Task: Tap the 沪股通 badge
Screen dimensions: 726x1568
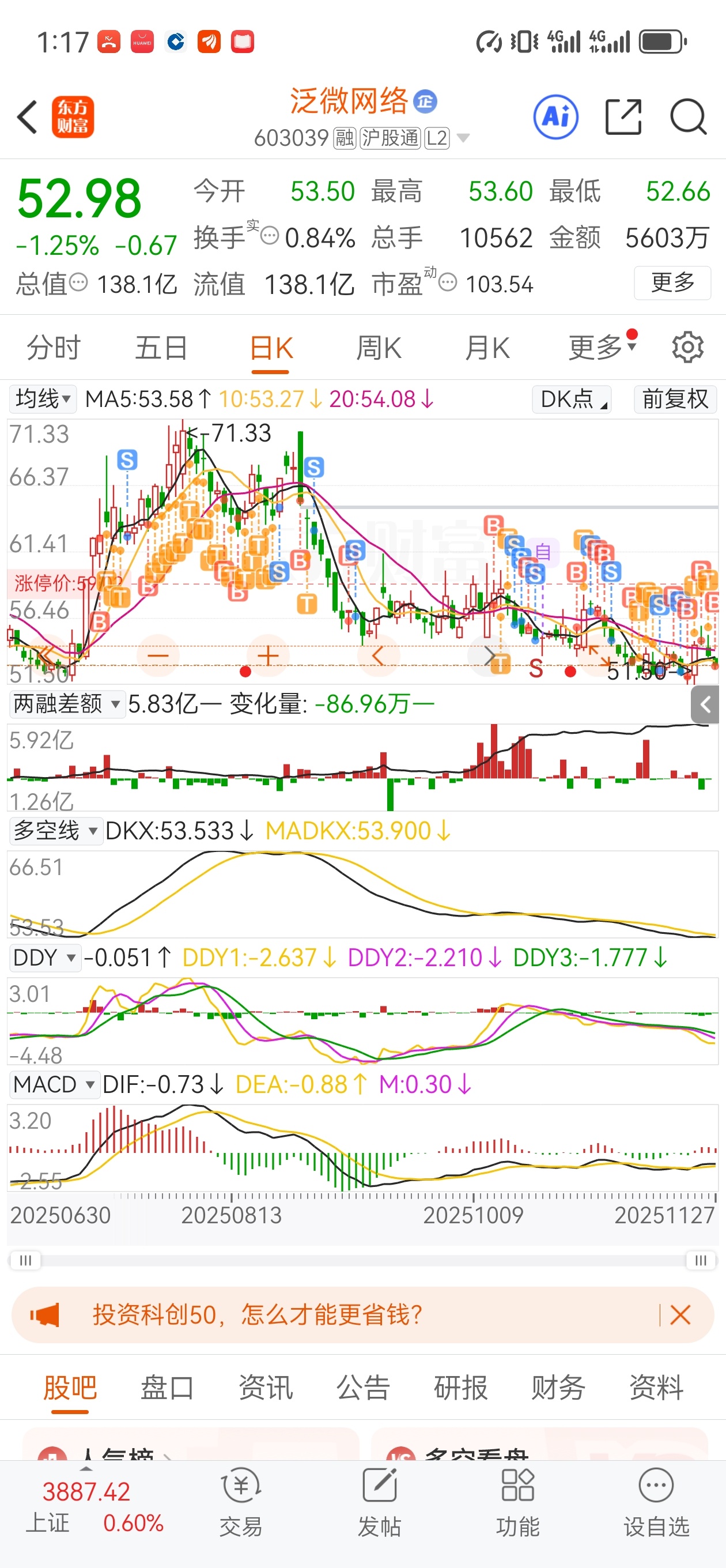Action: [x=390, y=138]
